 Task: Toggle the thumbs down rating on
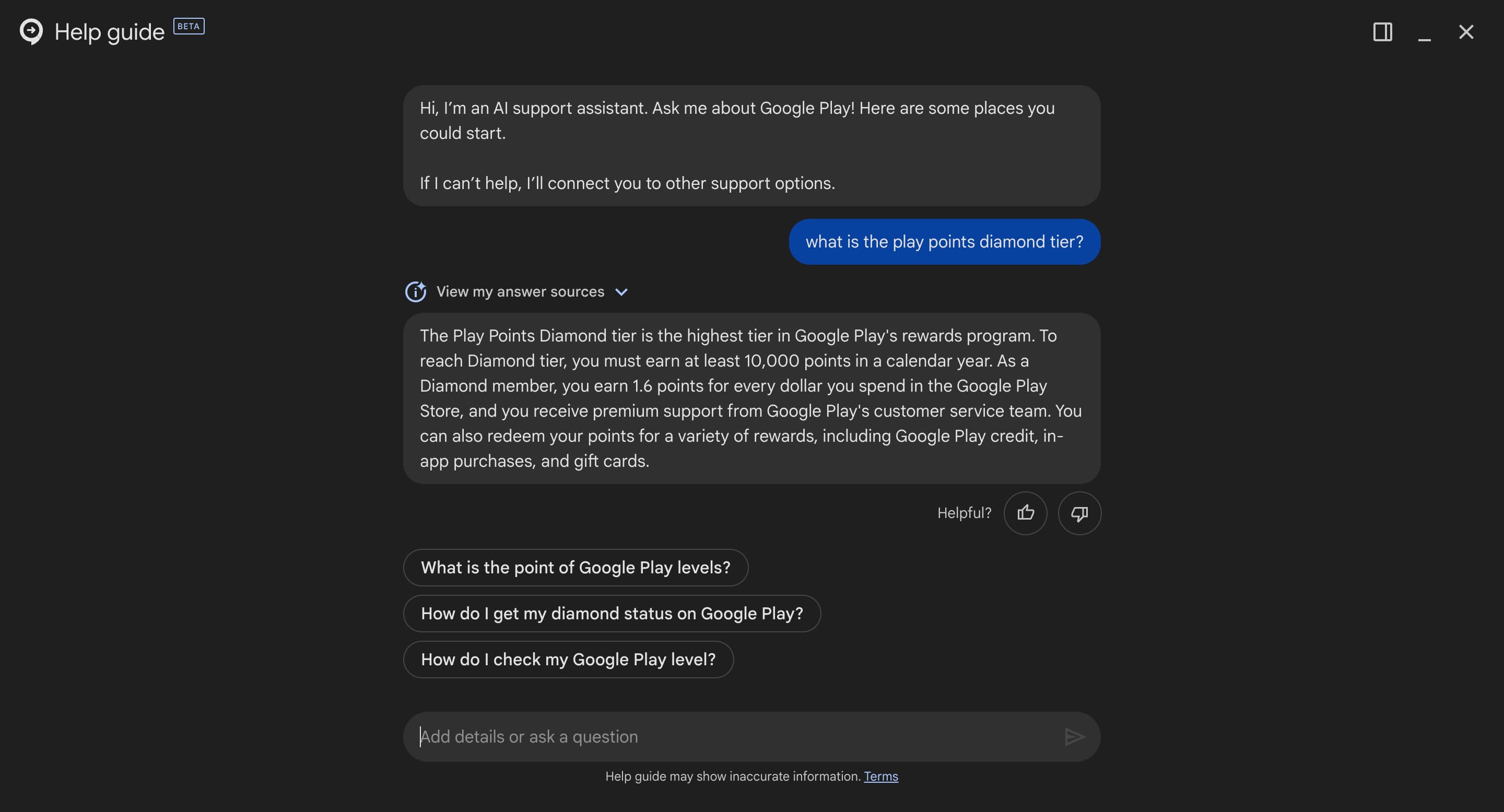1079,513
